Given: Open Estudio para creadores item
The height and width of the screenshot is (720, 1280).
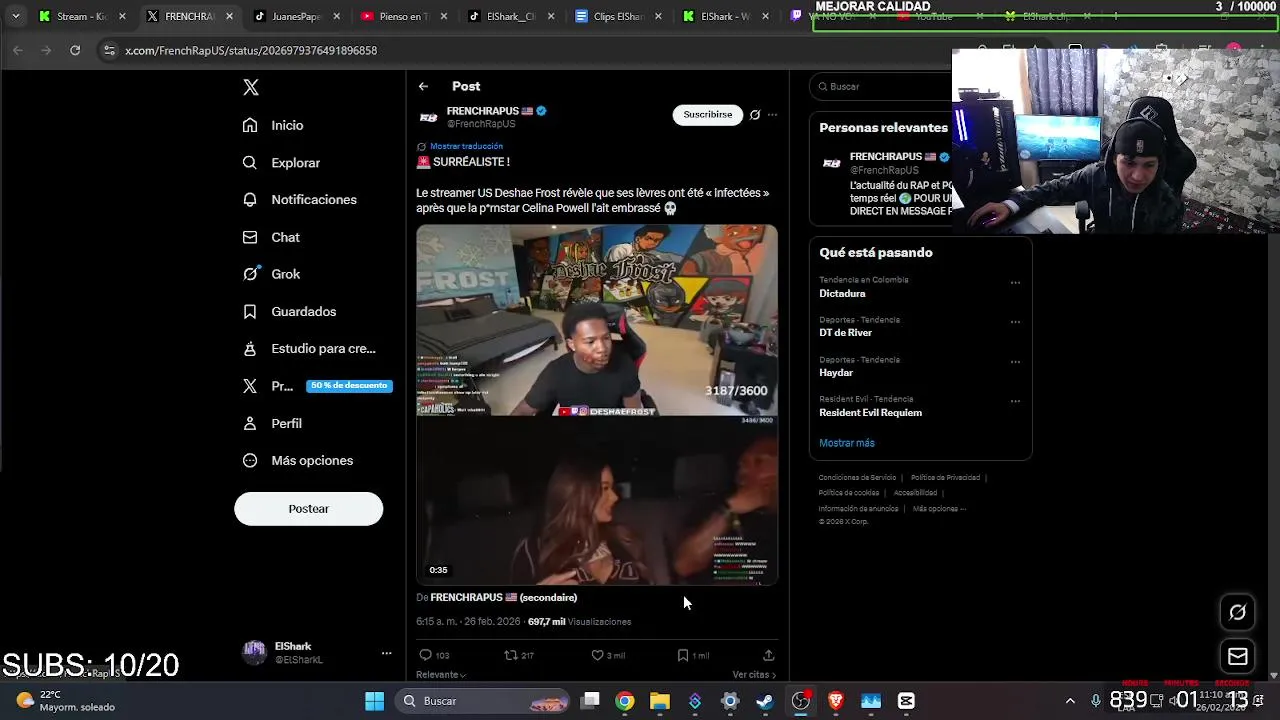Looking at the screenshot, I should point(309,348).
